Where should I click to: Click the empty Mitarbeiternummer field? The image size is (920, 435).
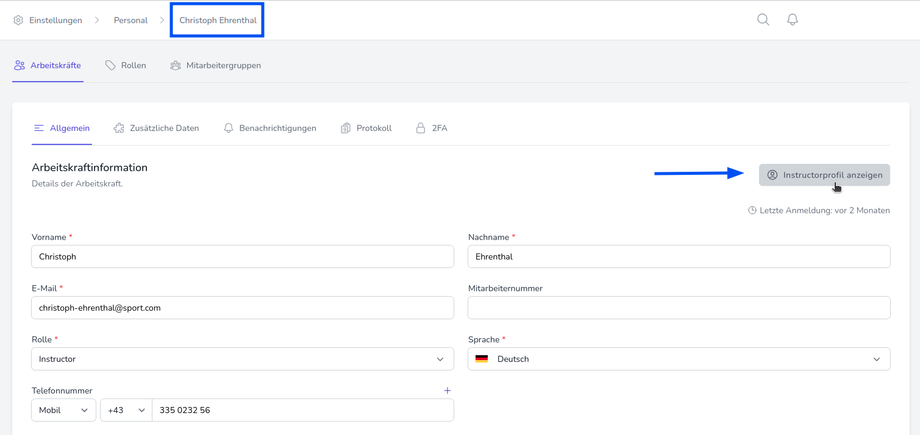(x=678, y=308)
